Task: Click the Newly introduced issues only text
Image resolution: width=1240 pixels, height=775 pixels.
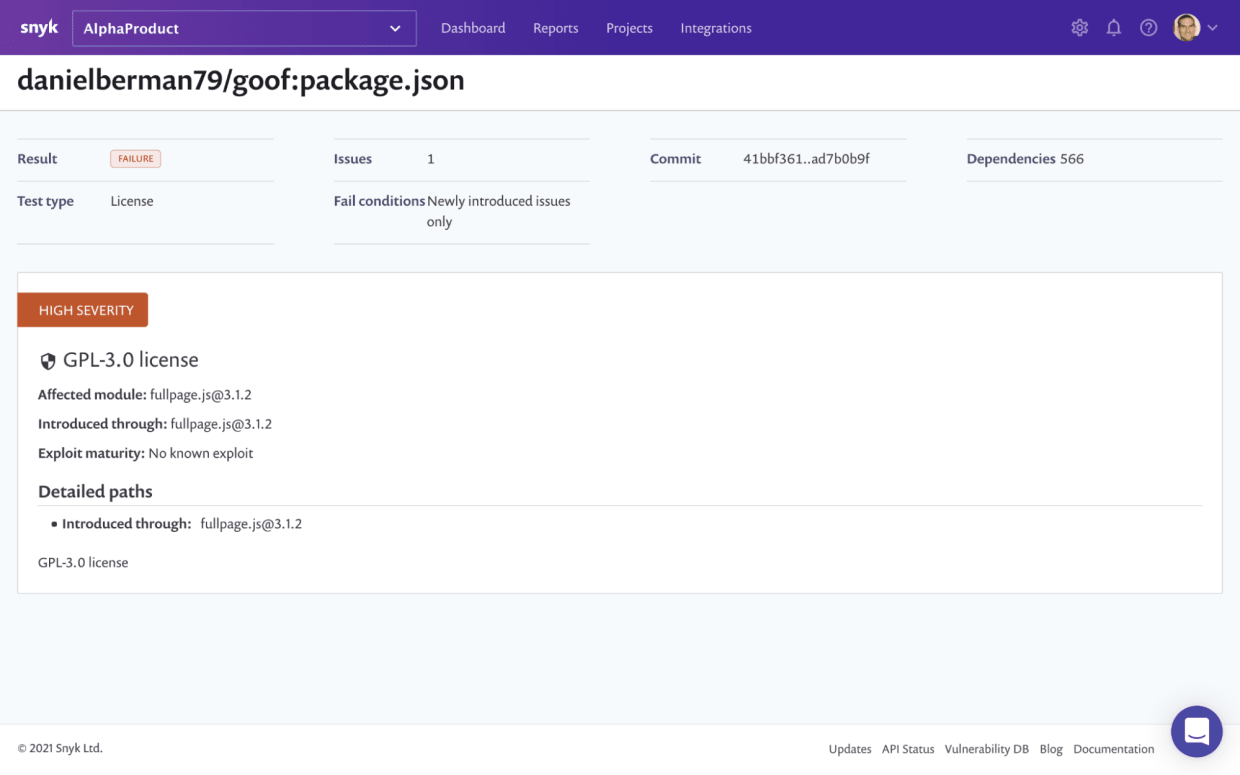Action: pos(498,211)
